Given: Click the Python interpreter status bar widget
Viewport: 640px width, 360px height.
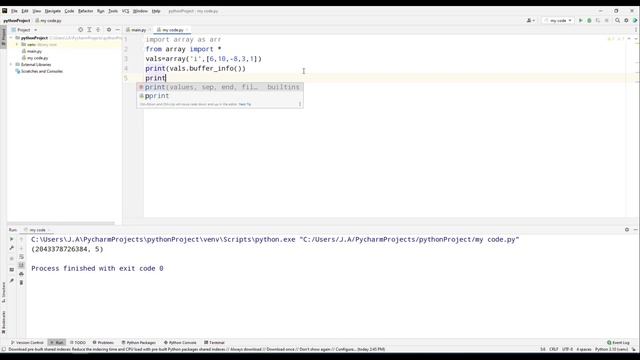Looking at the screenshot, I should point(611,349).
